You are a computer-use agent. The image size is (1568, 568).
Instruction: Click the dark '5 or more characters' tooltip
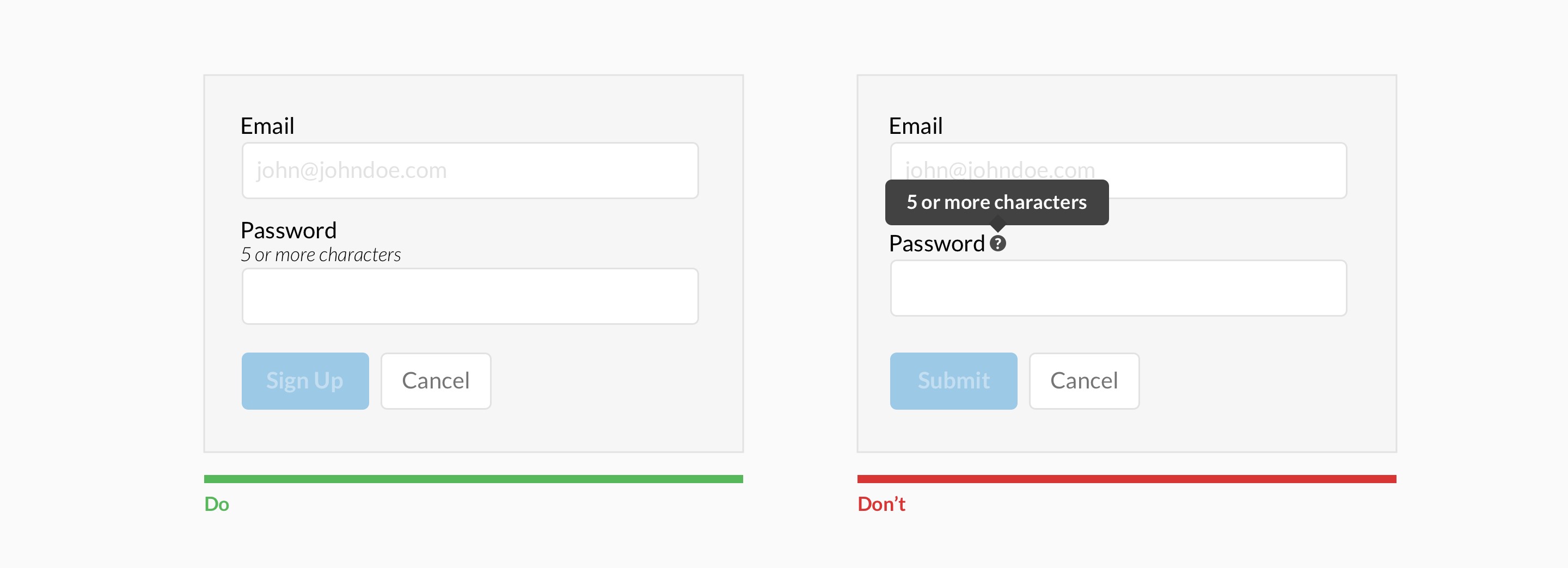(x=996, y=202)
